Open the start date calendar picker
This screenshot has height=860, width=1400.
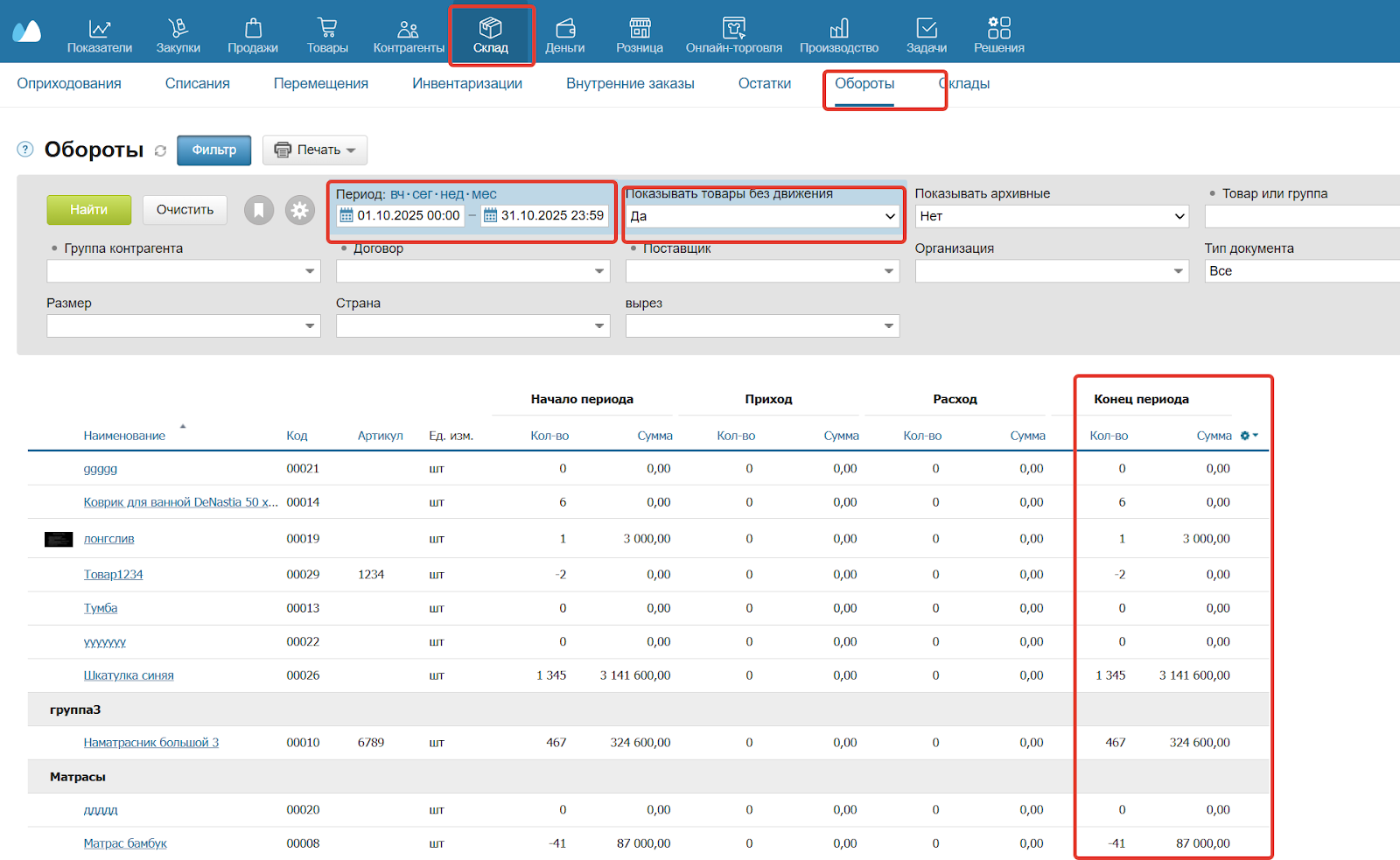(346, 215)
